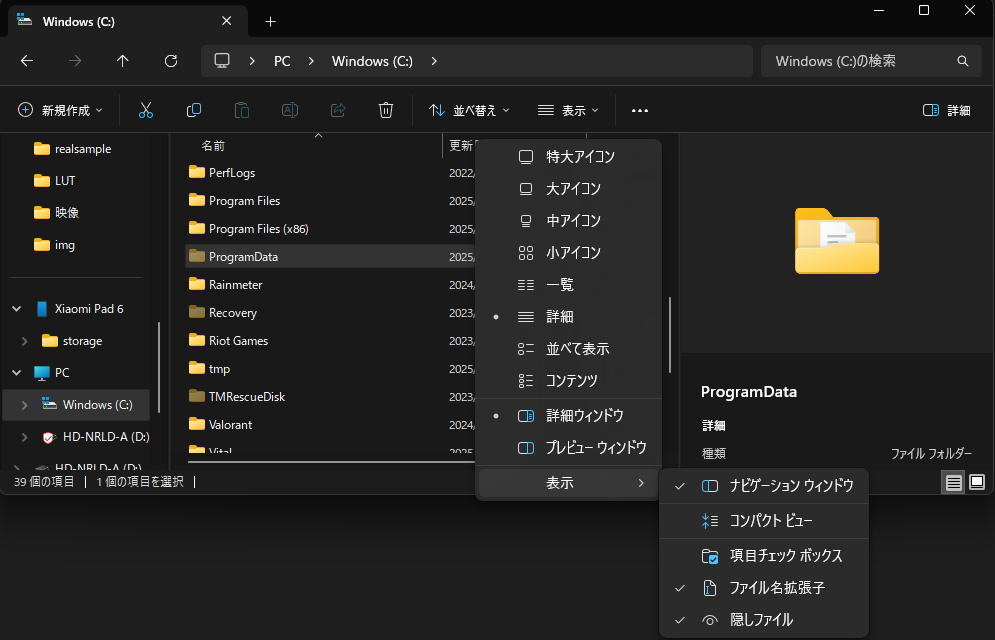995x640 pixels.
Task: Collapse the PC tree node
Action: (x=17, y=373)
